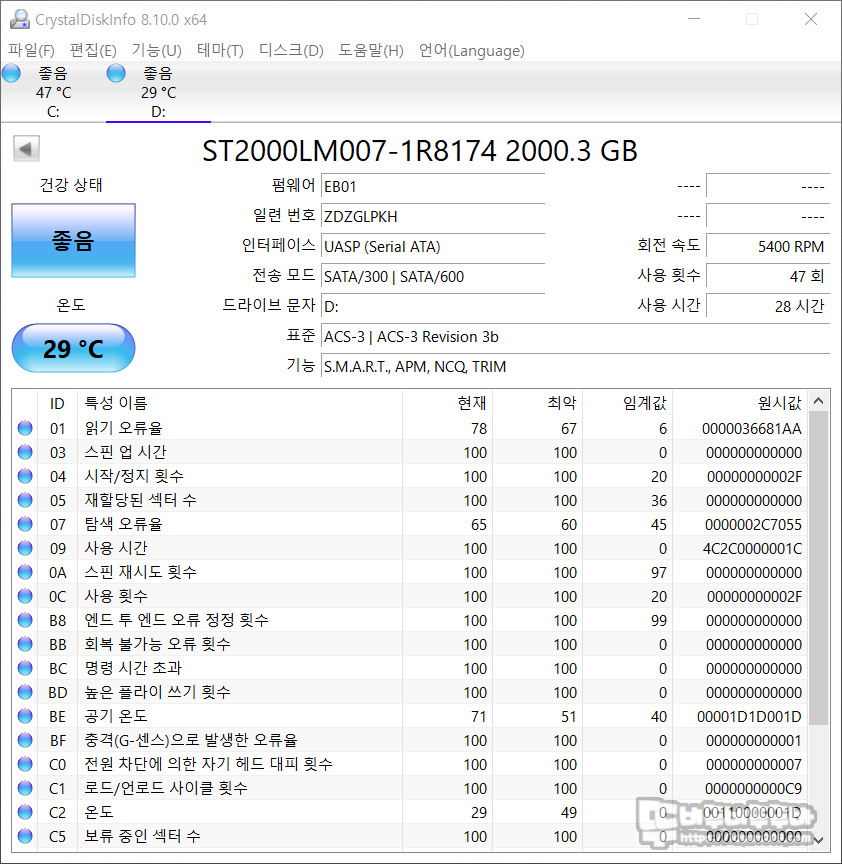
Task: Click the 29 °C temperature button
Action: (x=73, y=348)
